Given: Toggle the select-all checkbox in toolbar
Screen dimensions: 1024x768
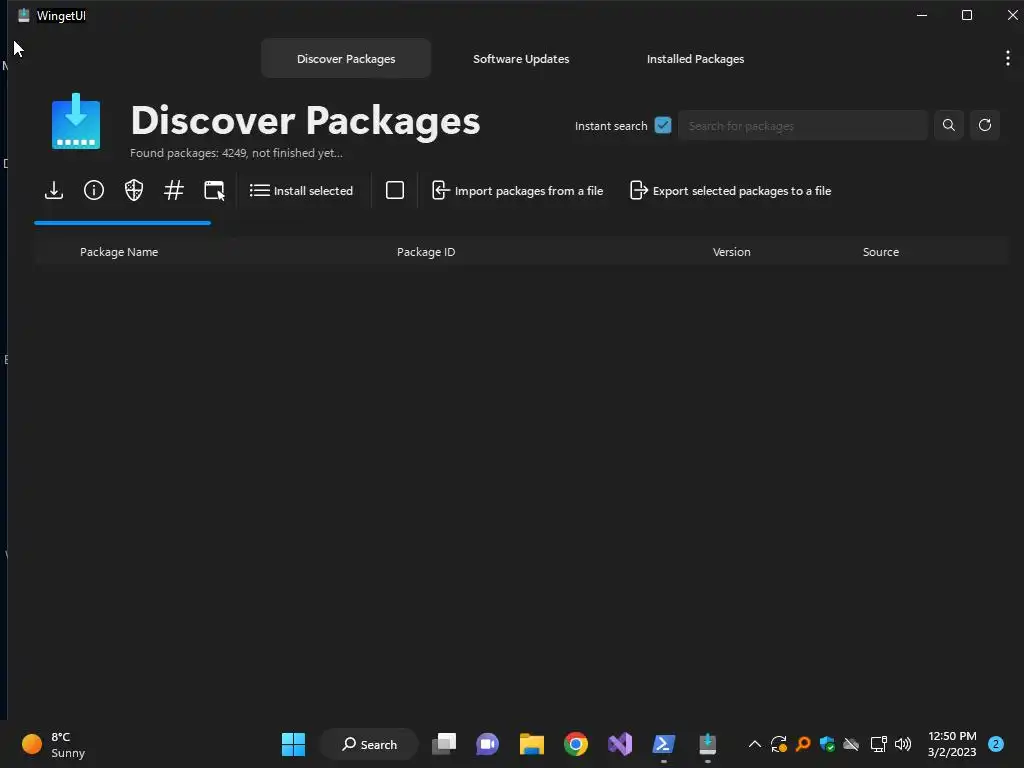Looking at the screenshot, I should (394, 190).
